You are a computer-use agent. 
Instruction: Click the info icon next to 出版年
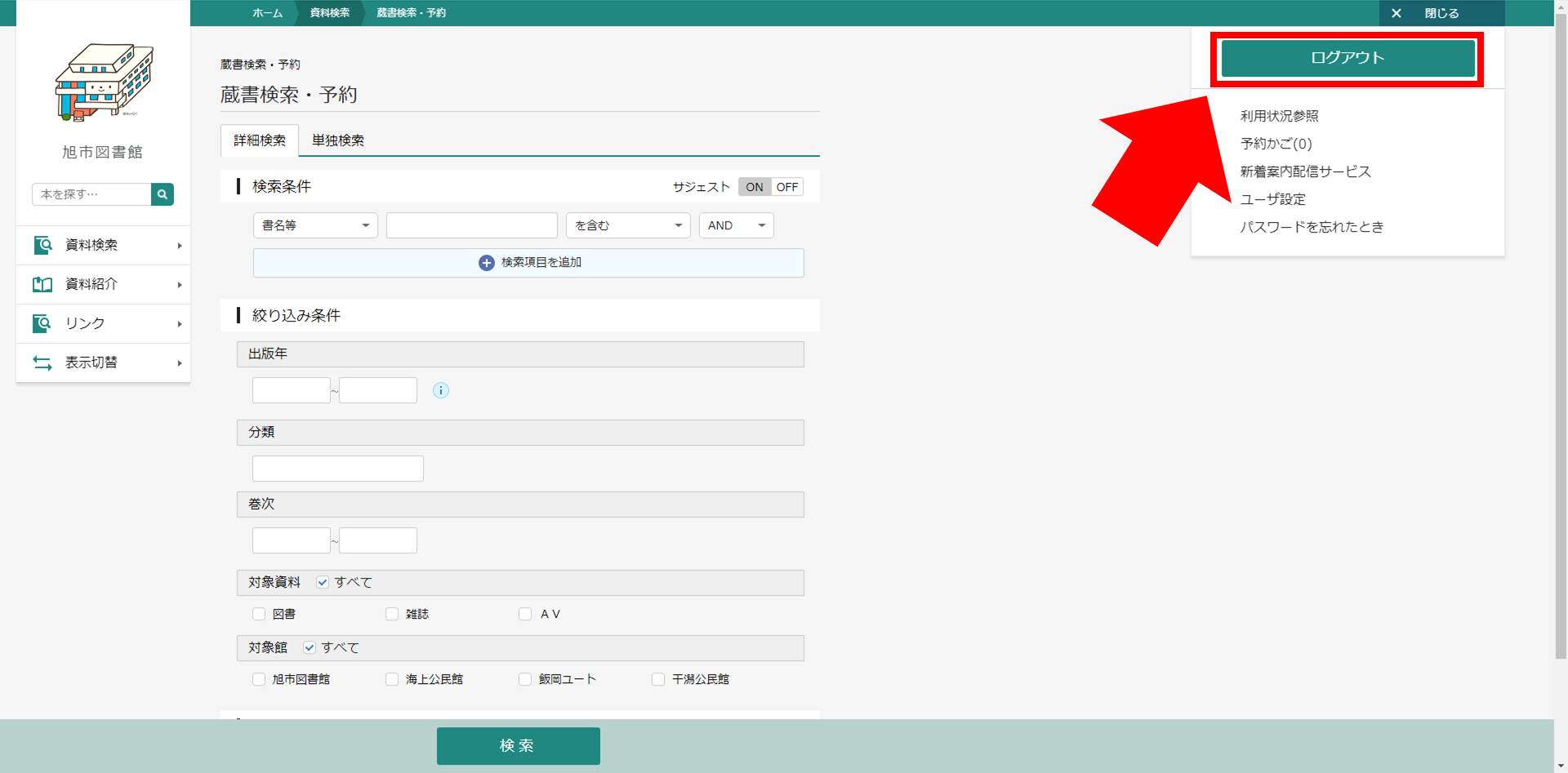441,390
